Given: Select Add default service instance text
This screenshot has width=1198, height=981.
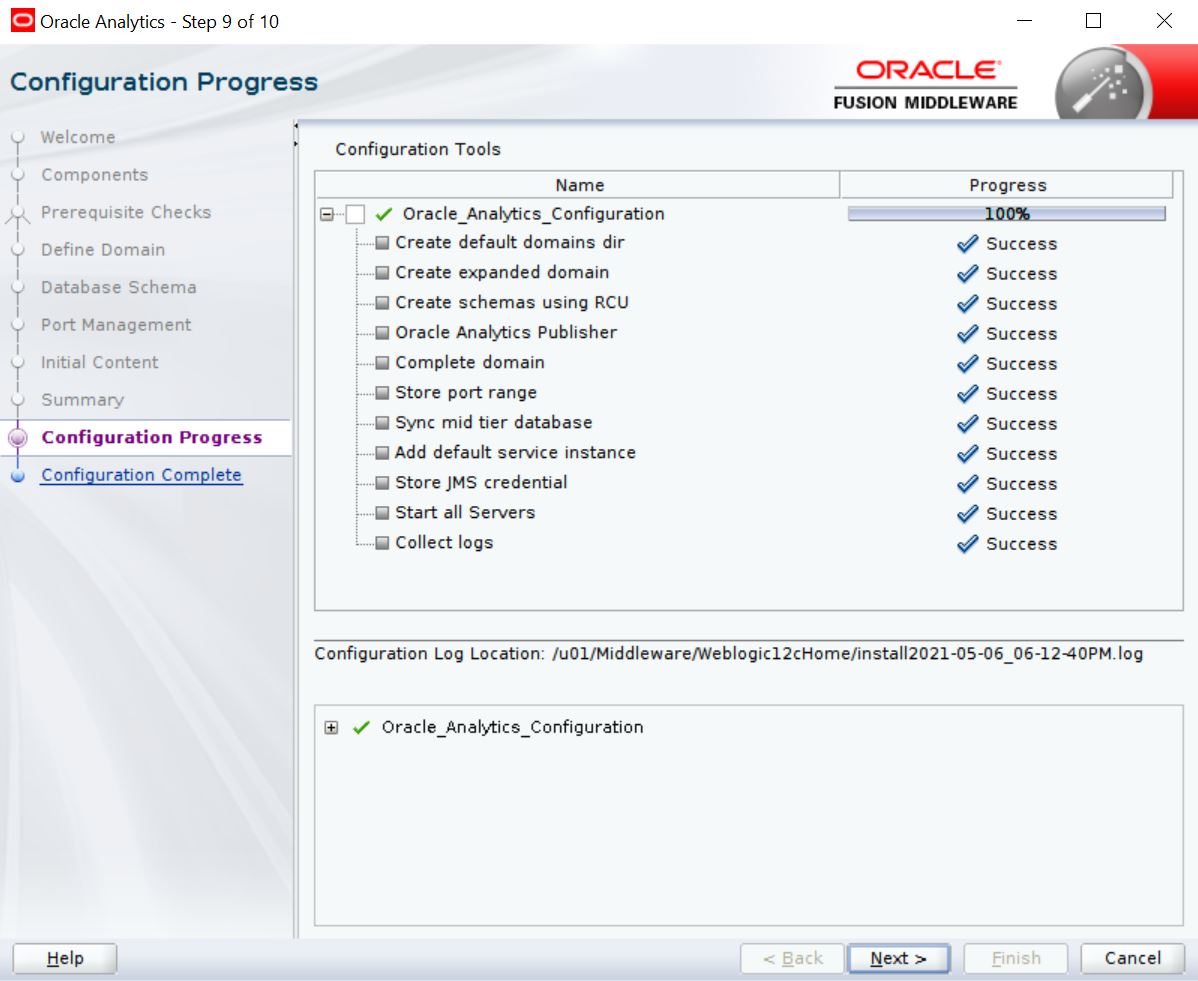Looking at the screenshot, I should (x=515, y=452).
